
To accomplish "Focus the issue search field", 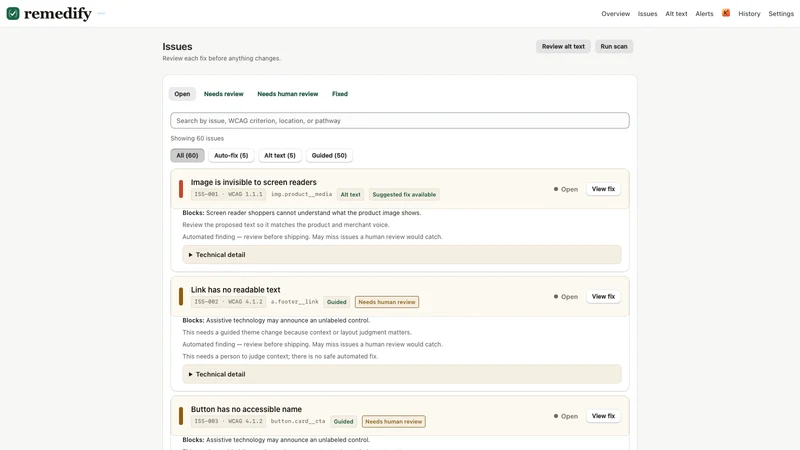I will point(399,120).
